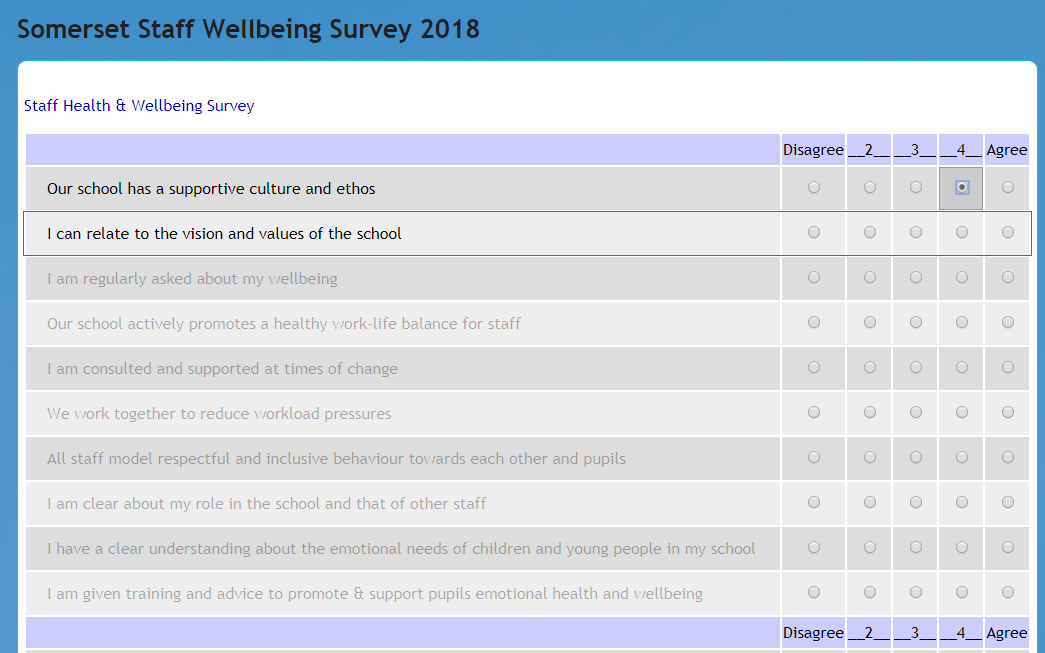
Task: Pick rating 3 for regularly asked about wellbeing
Action: (x=914, y=278)
